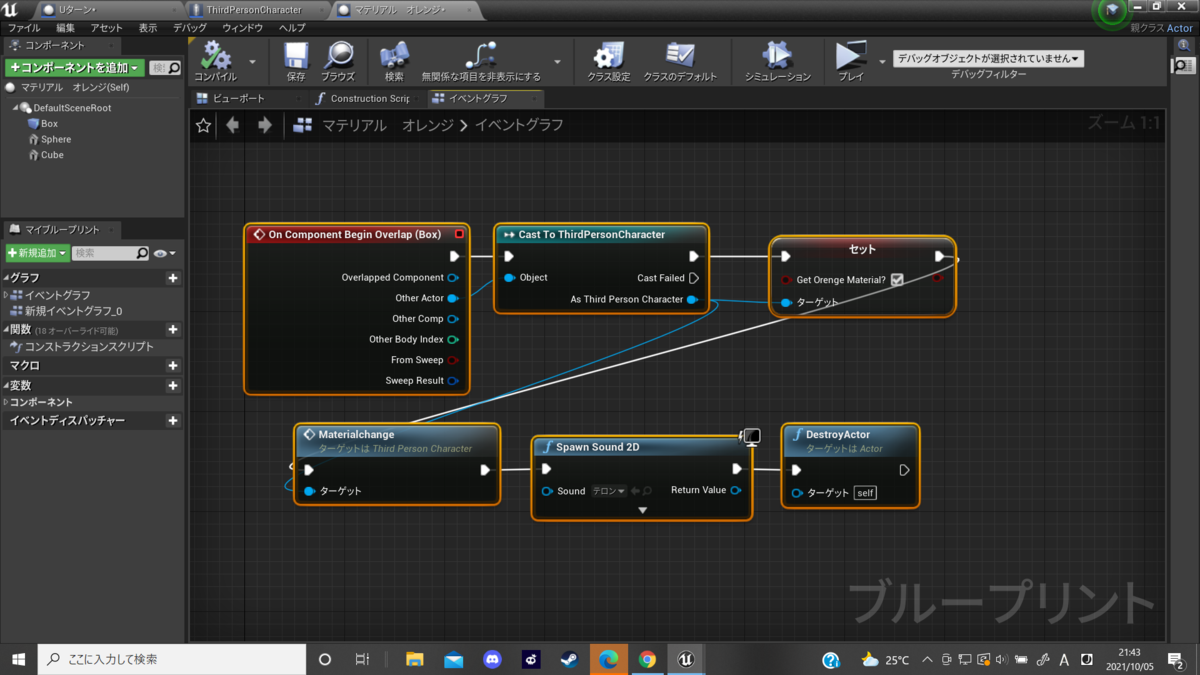Viewport: 1200px width, 675px height.
Task: Click Hide Unrelated (無関係な項目を非表示にする) icon
Action: pos(481,55)
